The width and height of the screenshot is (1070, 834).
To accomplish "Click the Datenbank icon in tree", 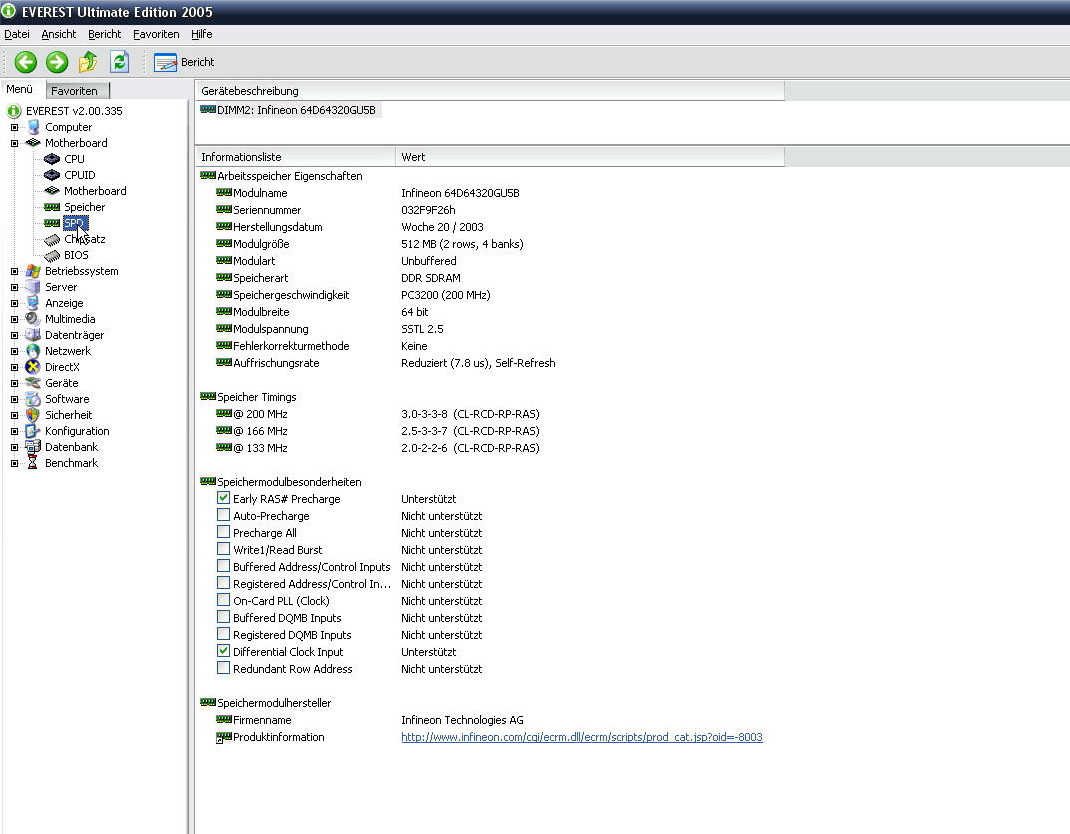I will point(33,447).
